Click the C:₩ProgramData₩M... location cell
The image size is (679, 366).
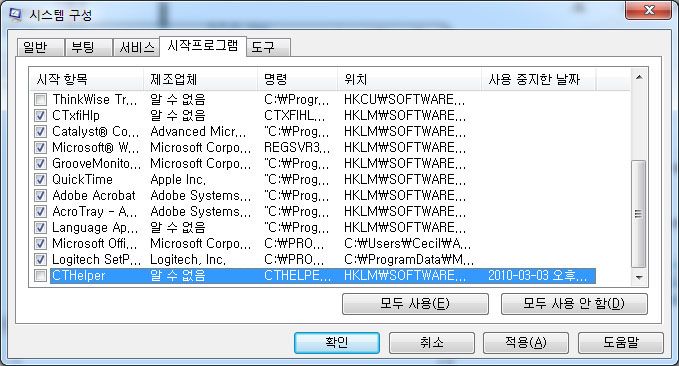click(x=409, y=260)
